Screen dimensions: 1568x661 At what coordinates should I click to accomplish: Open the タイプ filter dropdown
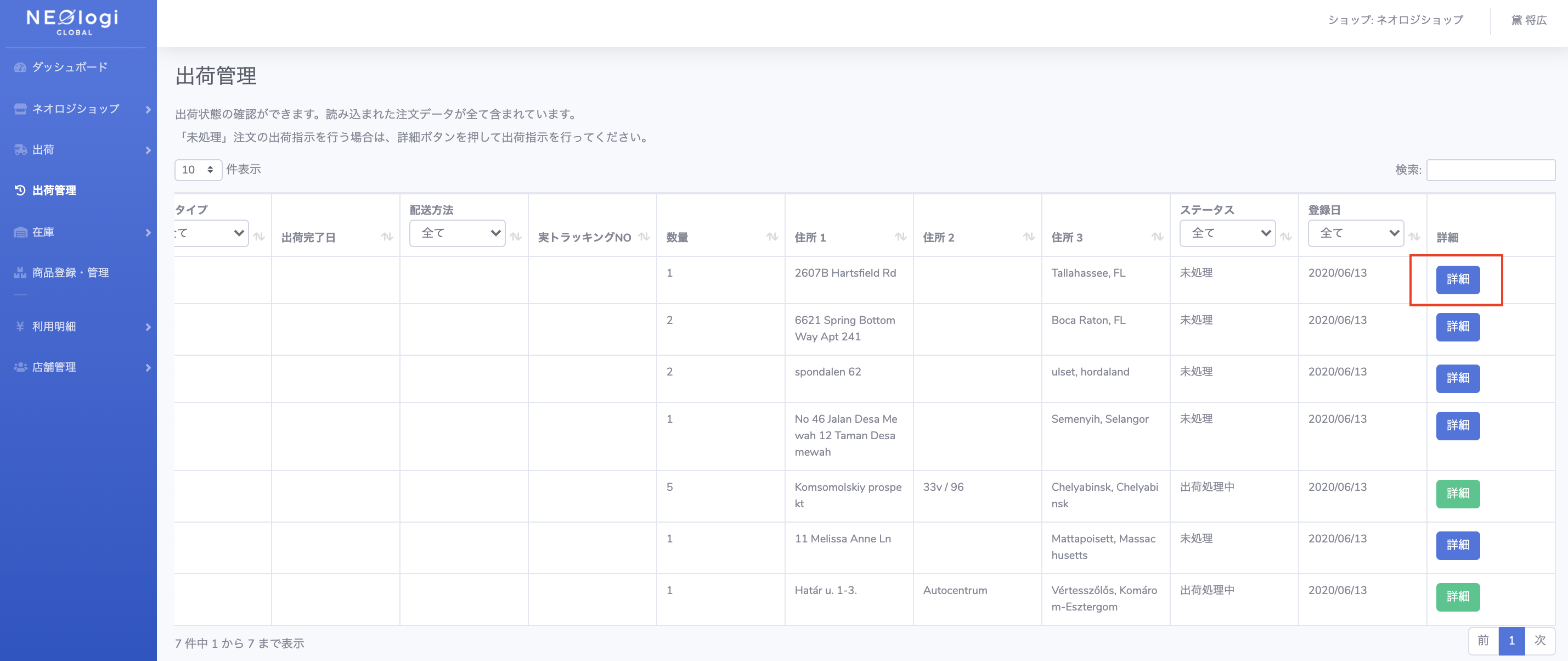[211, 233]
